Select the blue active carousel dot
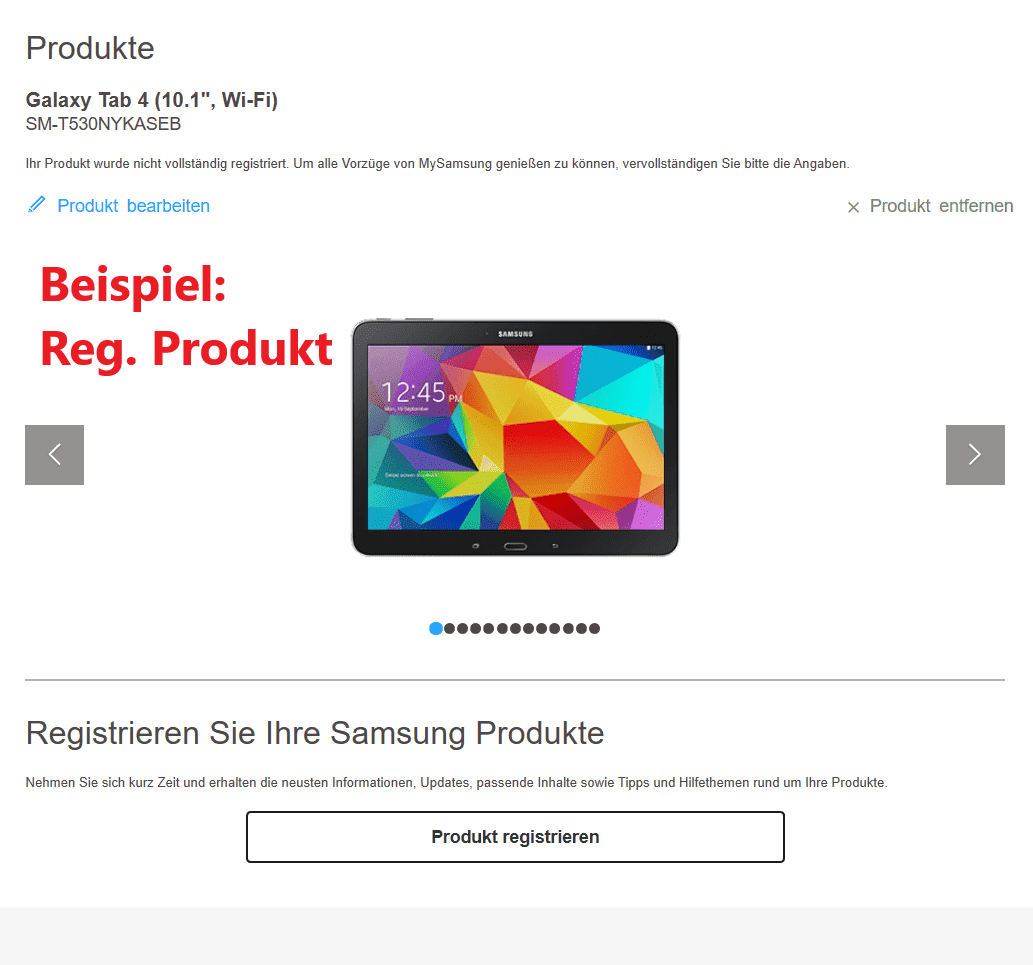This screenshot has width=1033, height=965. tap(436, 628)
